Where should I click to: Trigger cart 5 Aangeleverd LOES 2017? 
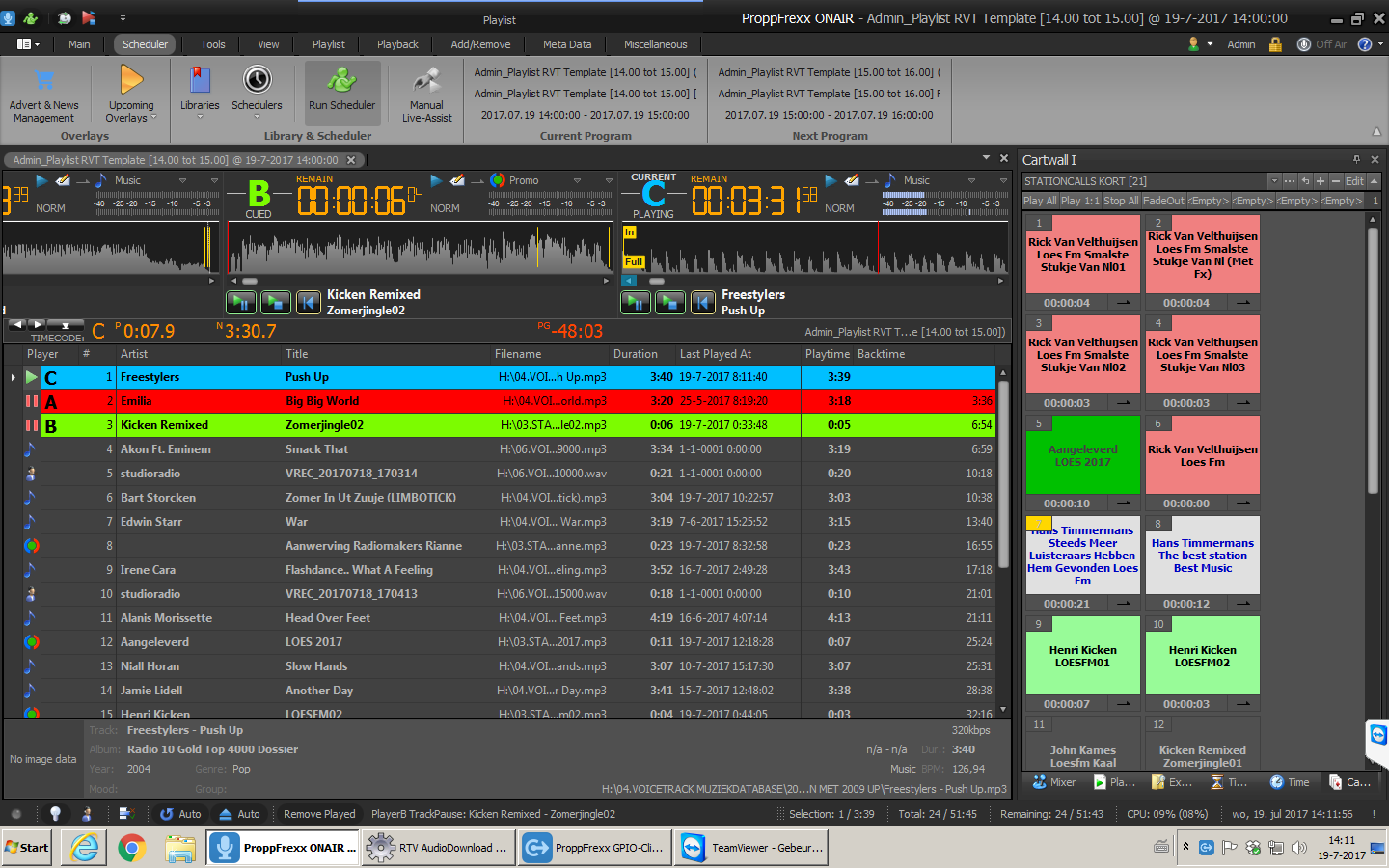(1083, 455)
